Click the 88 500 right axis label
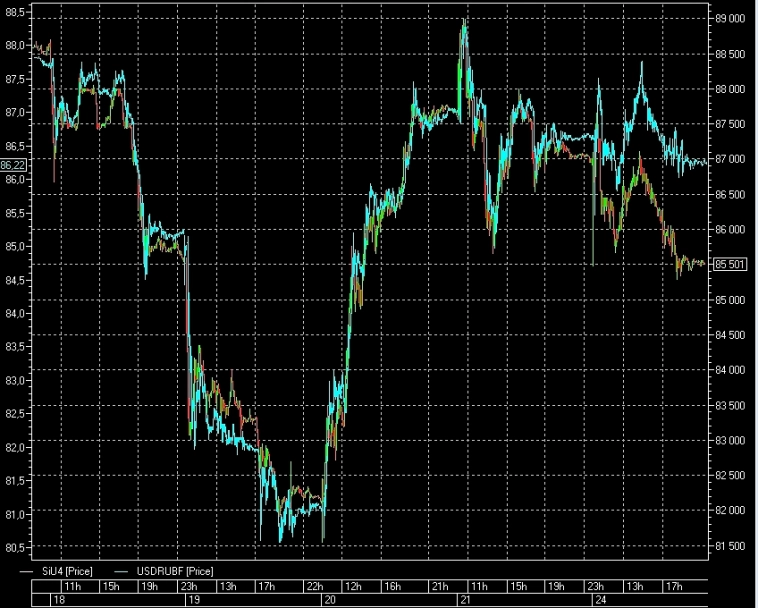Image resolution: width=758 pixels, height=608 pixels. point(730,54)
